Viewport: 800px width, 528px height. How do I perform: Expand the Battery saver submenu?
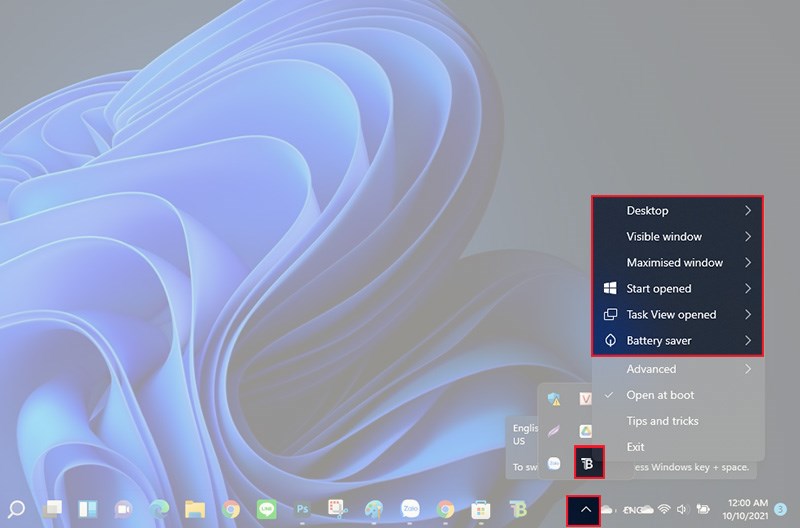(x=677, y=341)
